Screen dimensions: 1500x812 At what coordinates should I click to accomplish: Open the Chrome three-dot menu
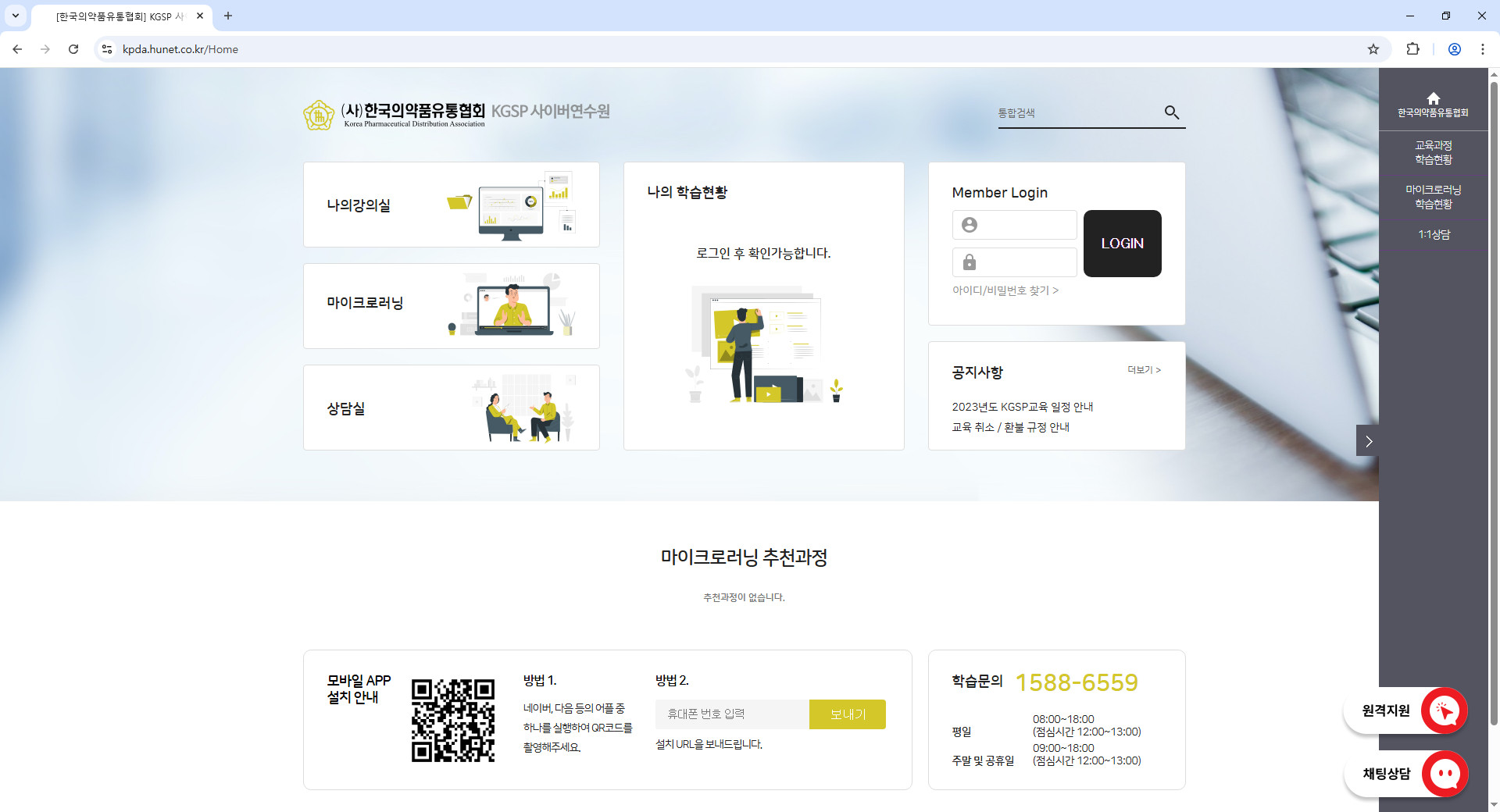click(1482, 49)
